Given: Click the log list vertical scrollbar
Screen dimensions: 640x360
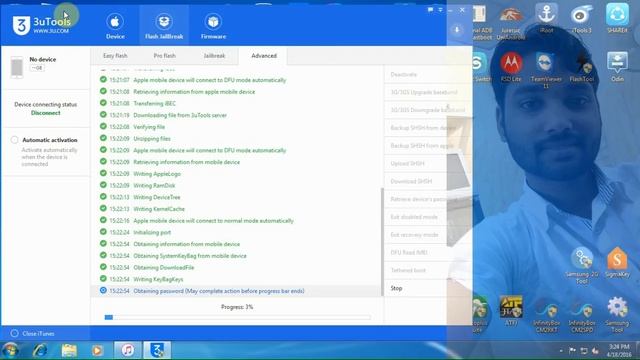Looking at the screenshot, I should tap(382, 242).
